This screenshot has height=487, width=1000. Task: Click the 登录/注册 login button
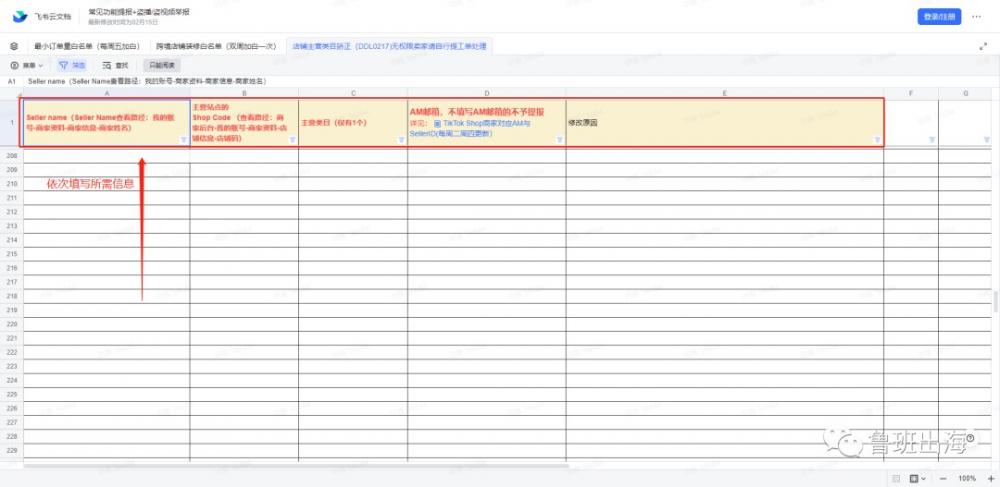[939, 17]
